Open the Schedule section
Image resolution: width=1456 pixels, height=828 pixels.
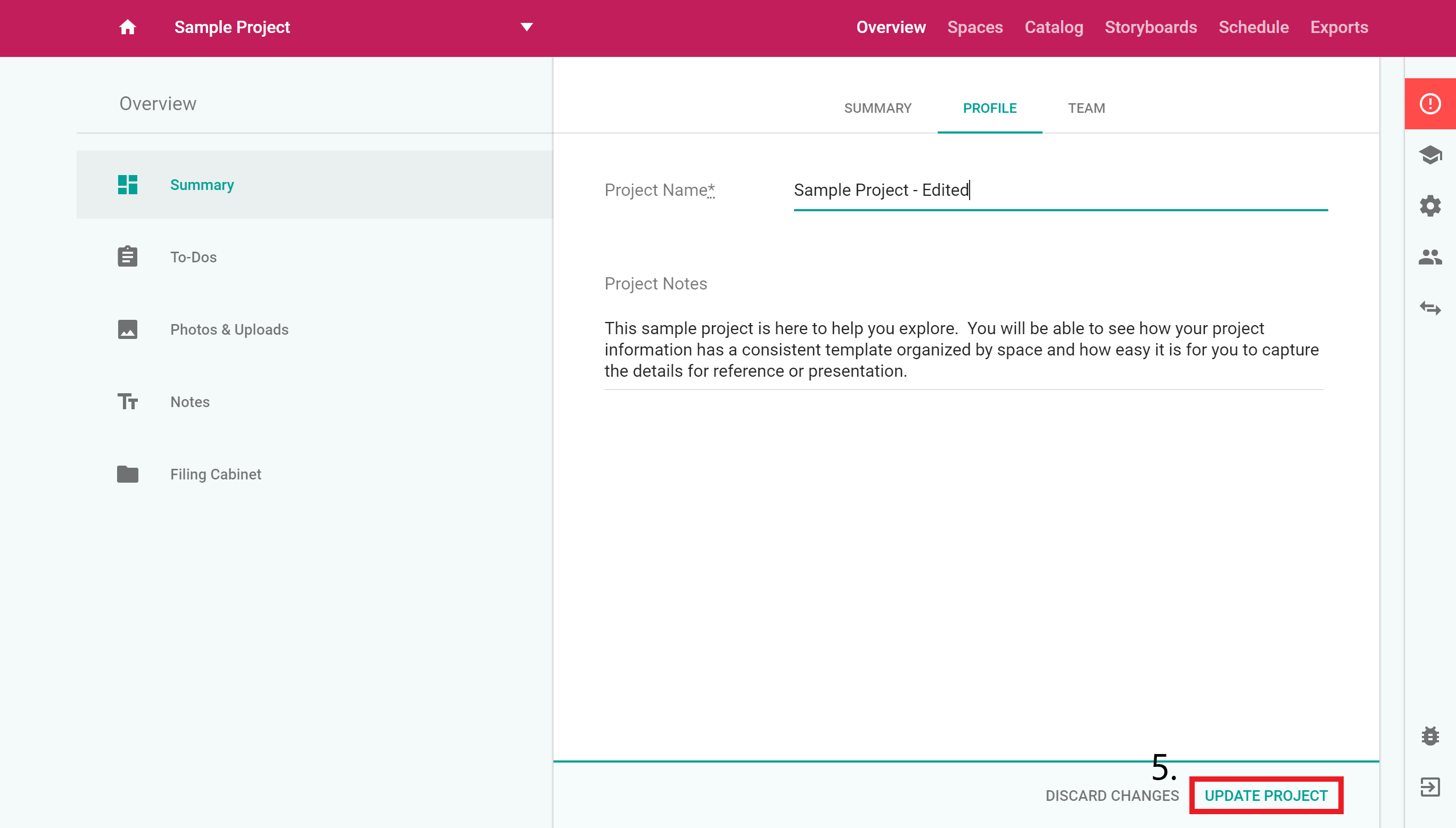(x=1254, y=27)
